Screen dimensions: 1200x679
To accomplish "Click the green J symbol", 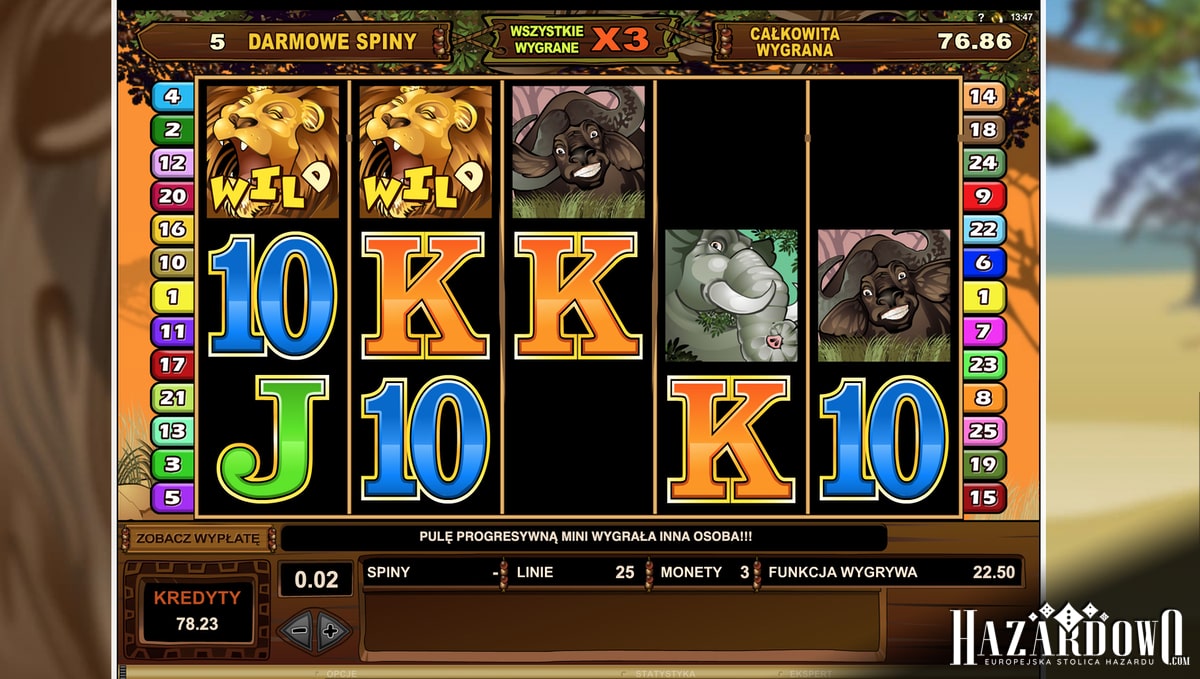I will 273,439.
